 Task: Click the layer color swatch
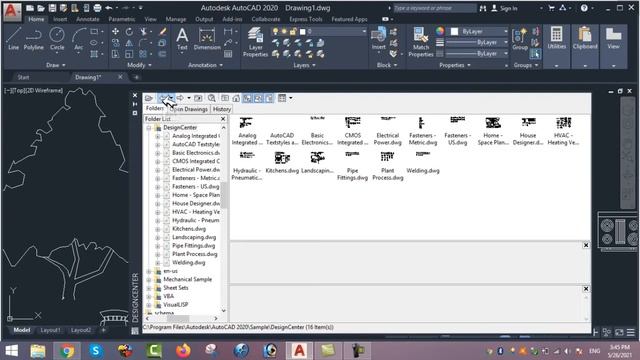click(x=302, y=31)
